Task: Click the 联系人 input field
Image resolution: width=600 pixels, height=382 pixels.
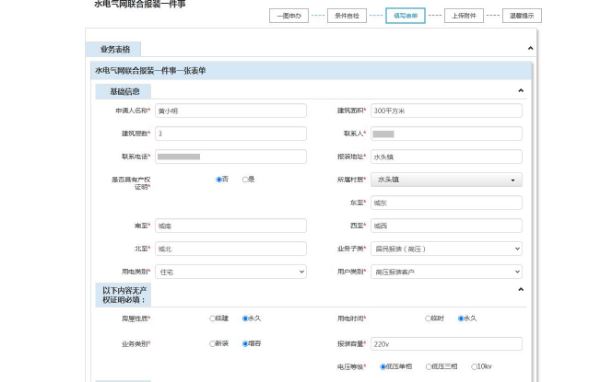Action: pos(446,134)
